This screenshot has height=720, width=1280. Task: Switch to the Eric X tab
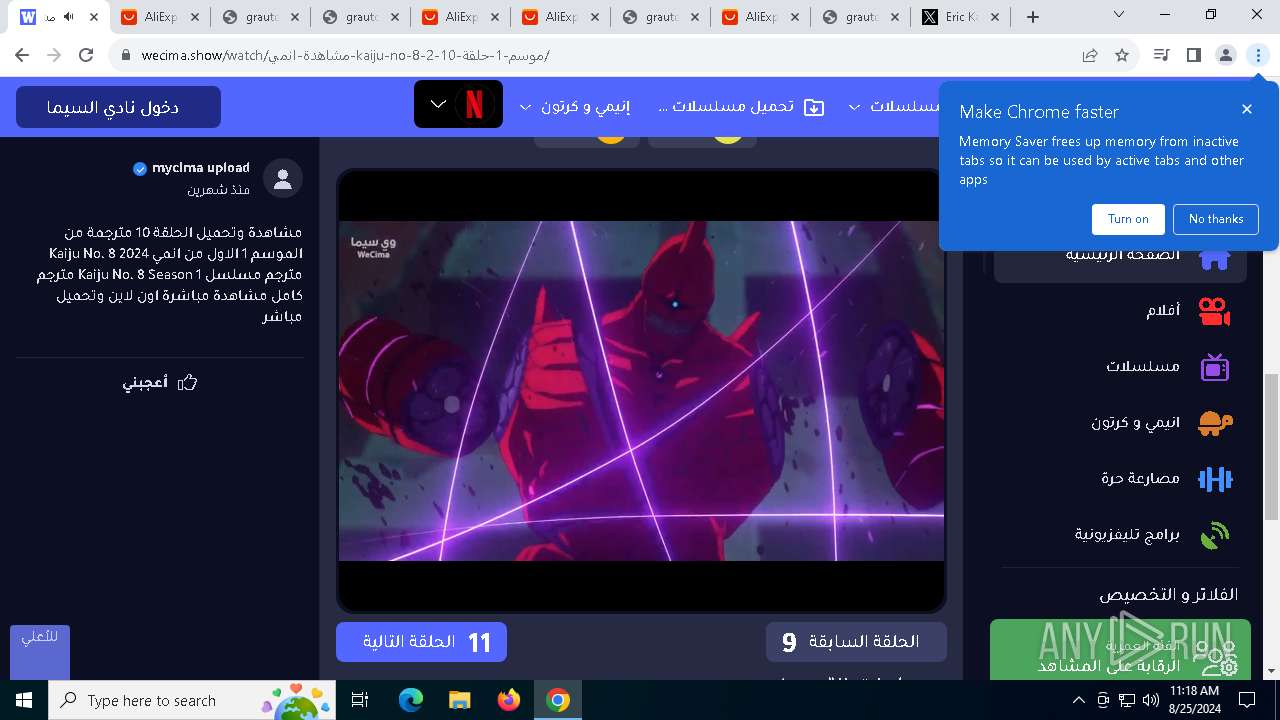pyautogui.click(x=960, y=17)
